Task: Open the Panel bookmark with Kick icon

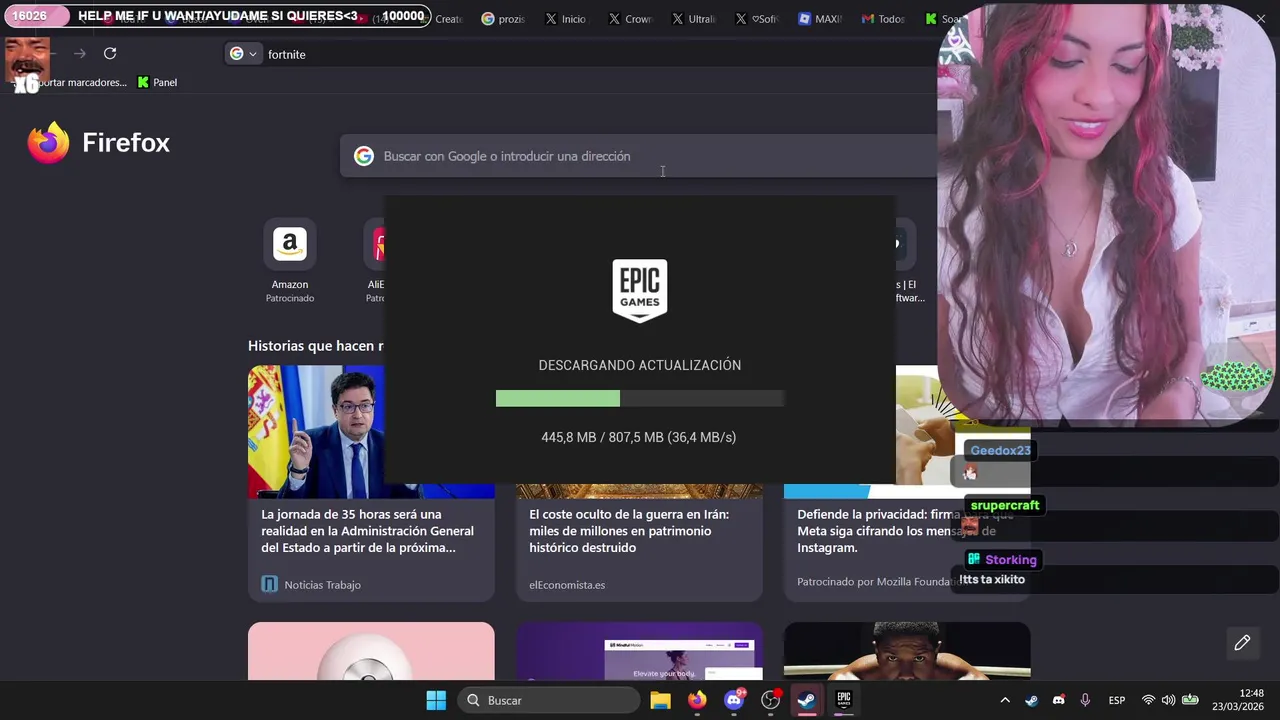Action: click(157, 82)
